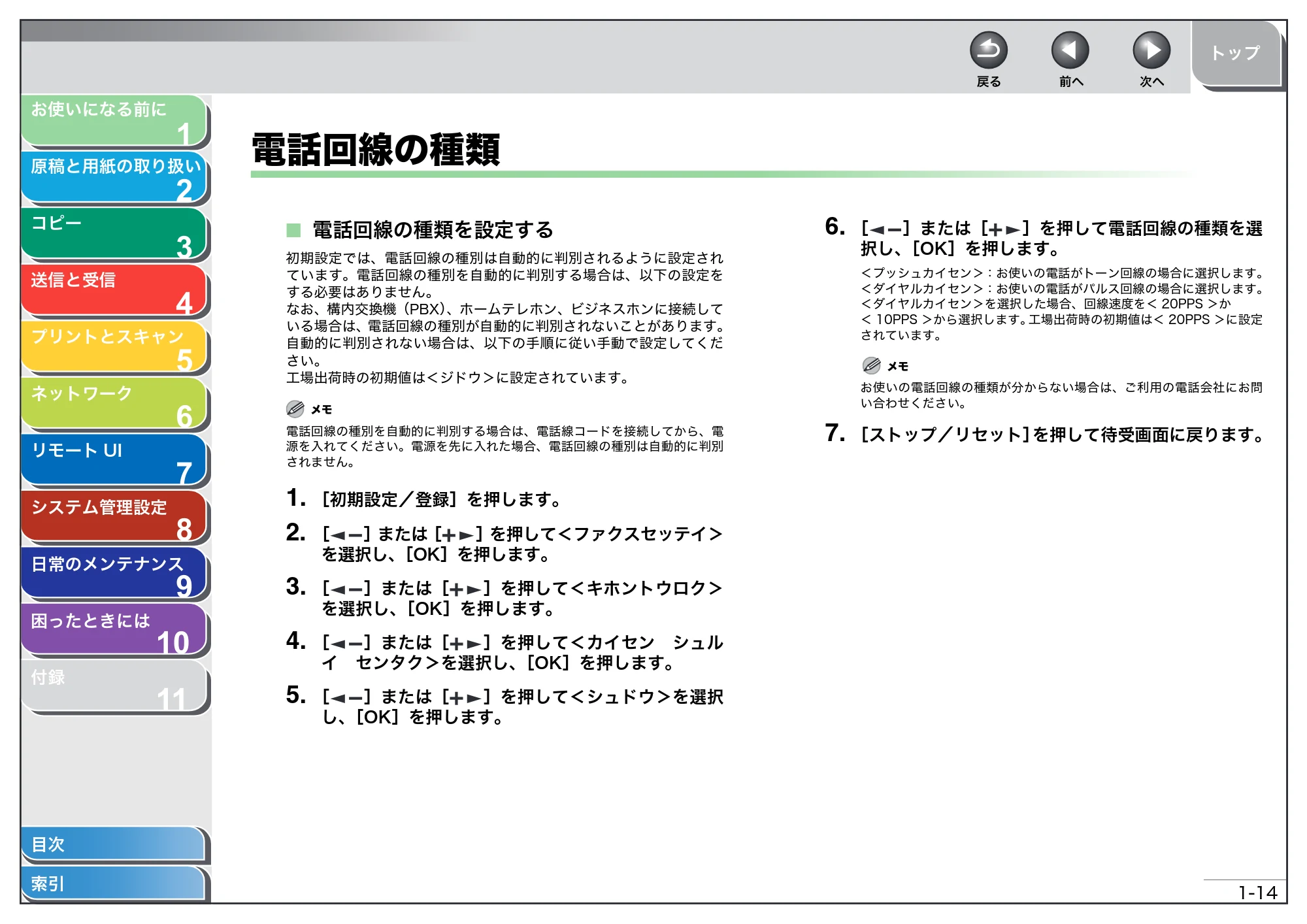Click the memo pencil icon under step 6
This screenshot has height=924, width=1307.
pos(871,365)
